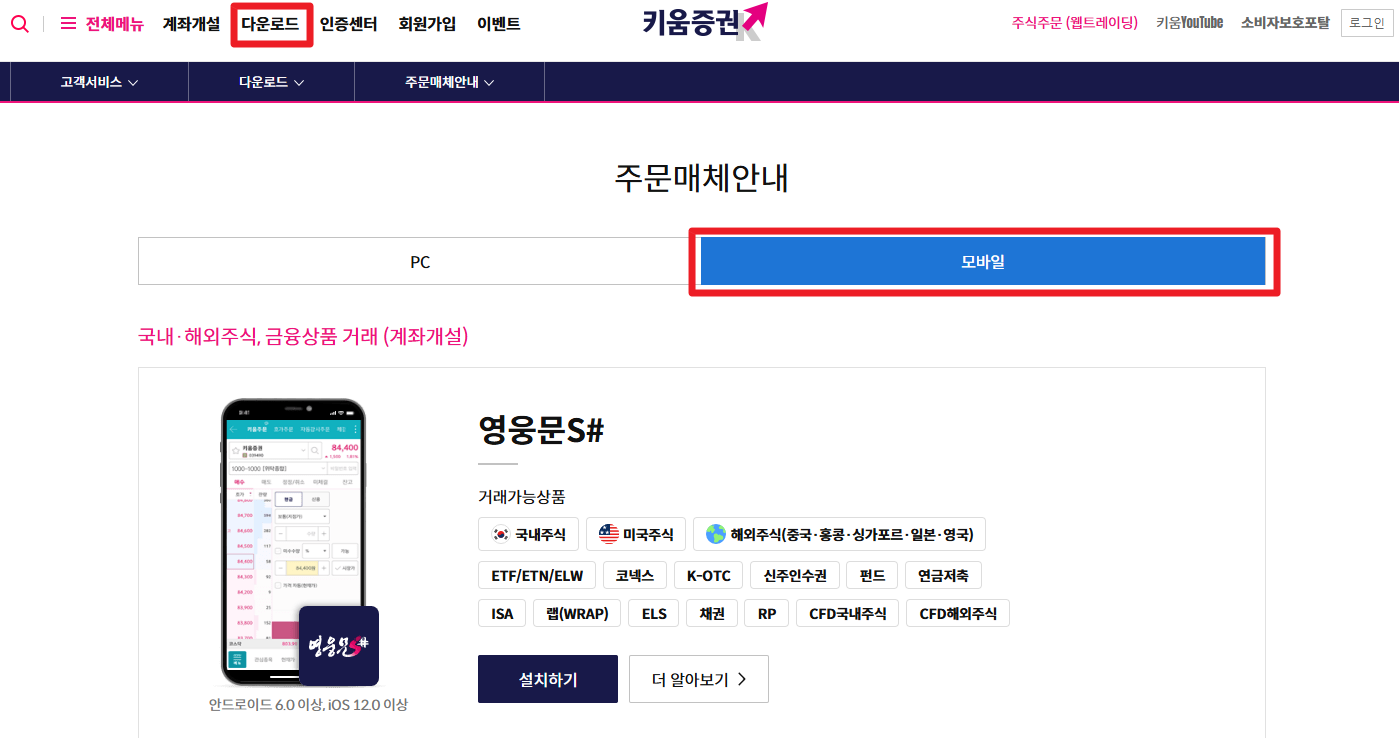This screenshot has height=738, width=1399.
Task: Click the globe 해외주식 tag
Action: pyautogui.click(x=839, y=534)
